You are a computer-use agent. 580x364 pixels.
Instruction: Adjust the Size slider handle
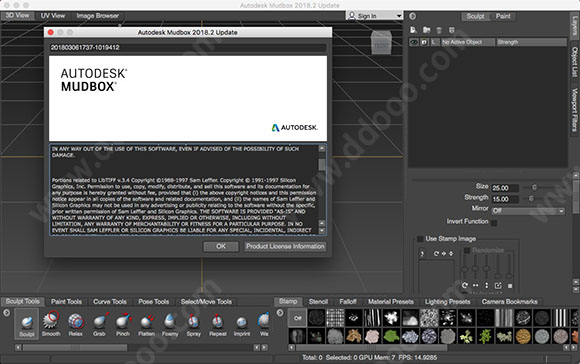(534, 188)
